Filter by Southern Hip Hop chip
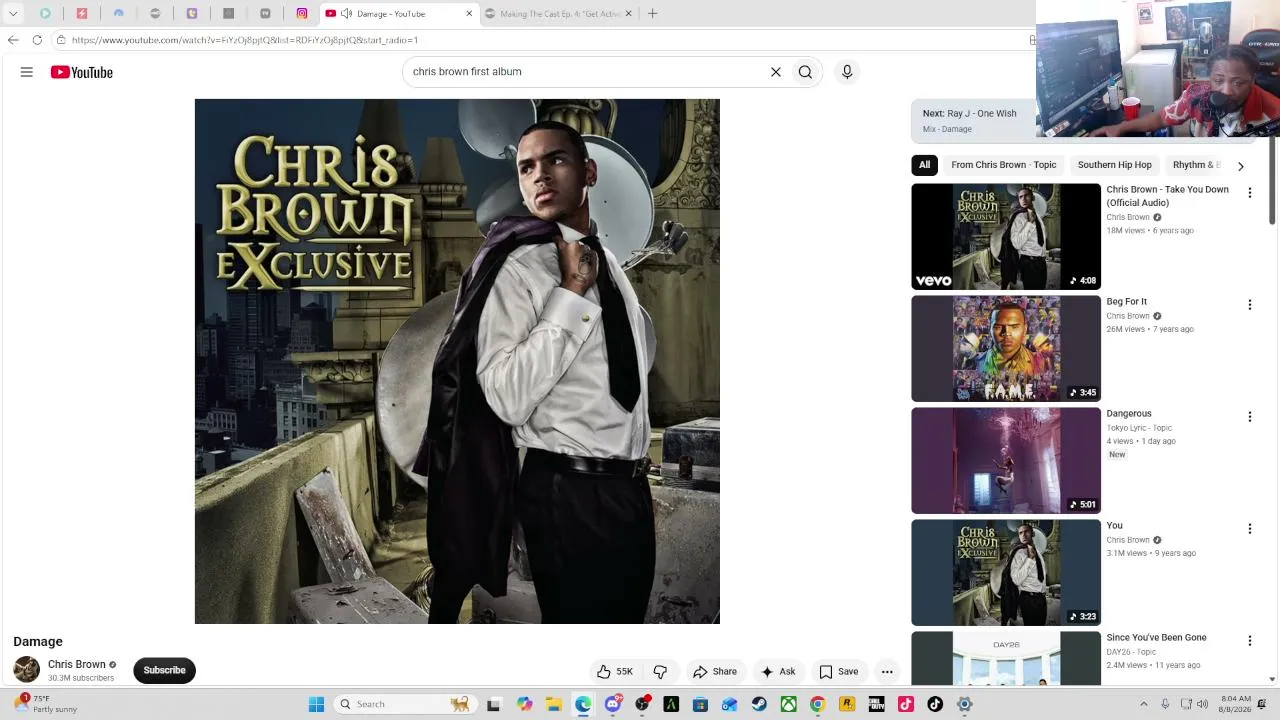The height and width of the screenshot is (720, 1280). pos(1115,165)
